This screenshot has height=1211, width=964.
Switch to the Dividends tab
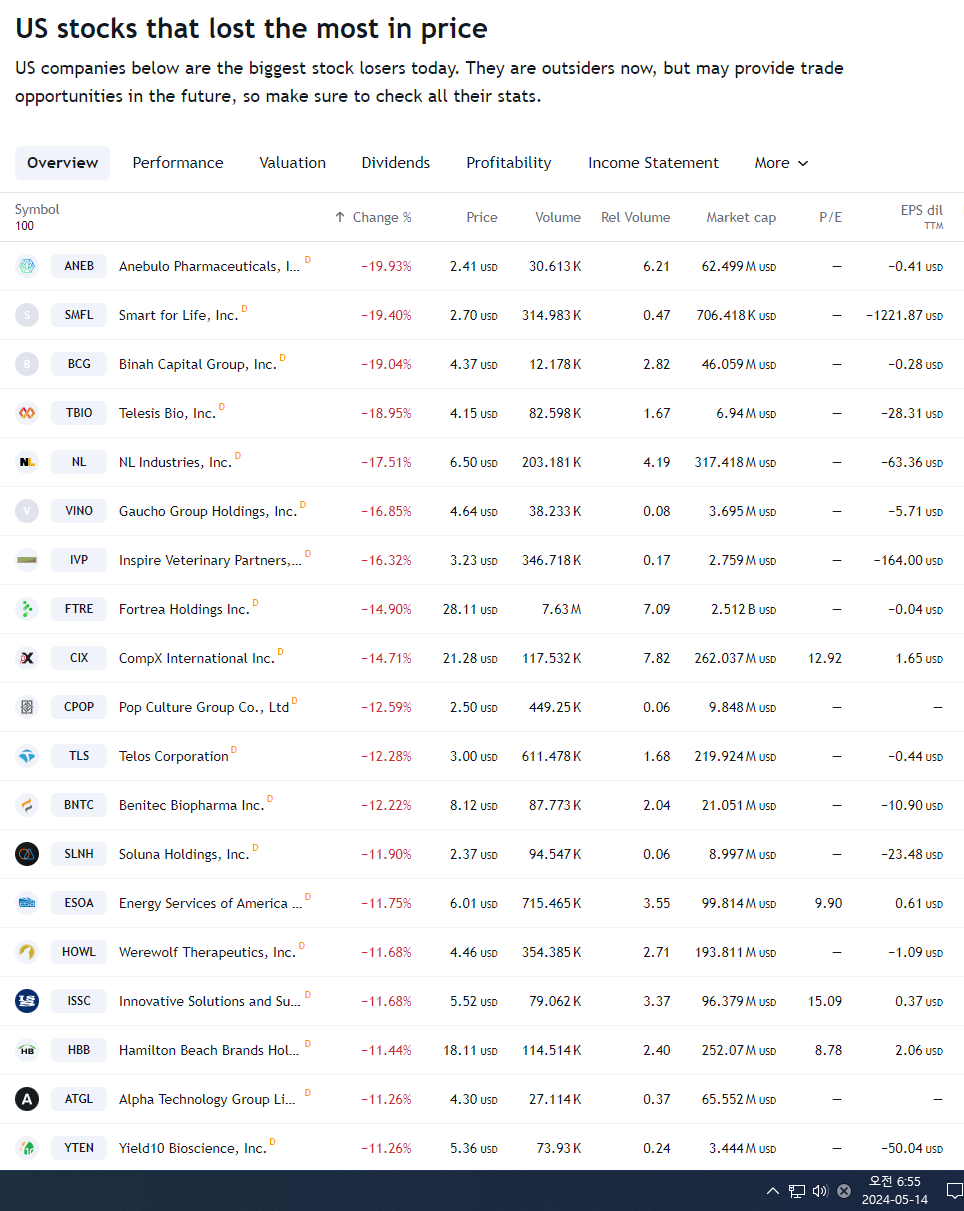click(396, 163)
